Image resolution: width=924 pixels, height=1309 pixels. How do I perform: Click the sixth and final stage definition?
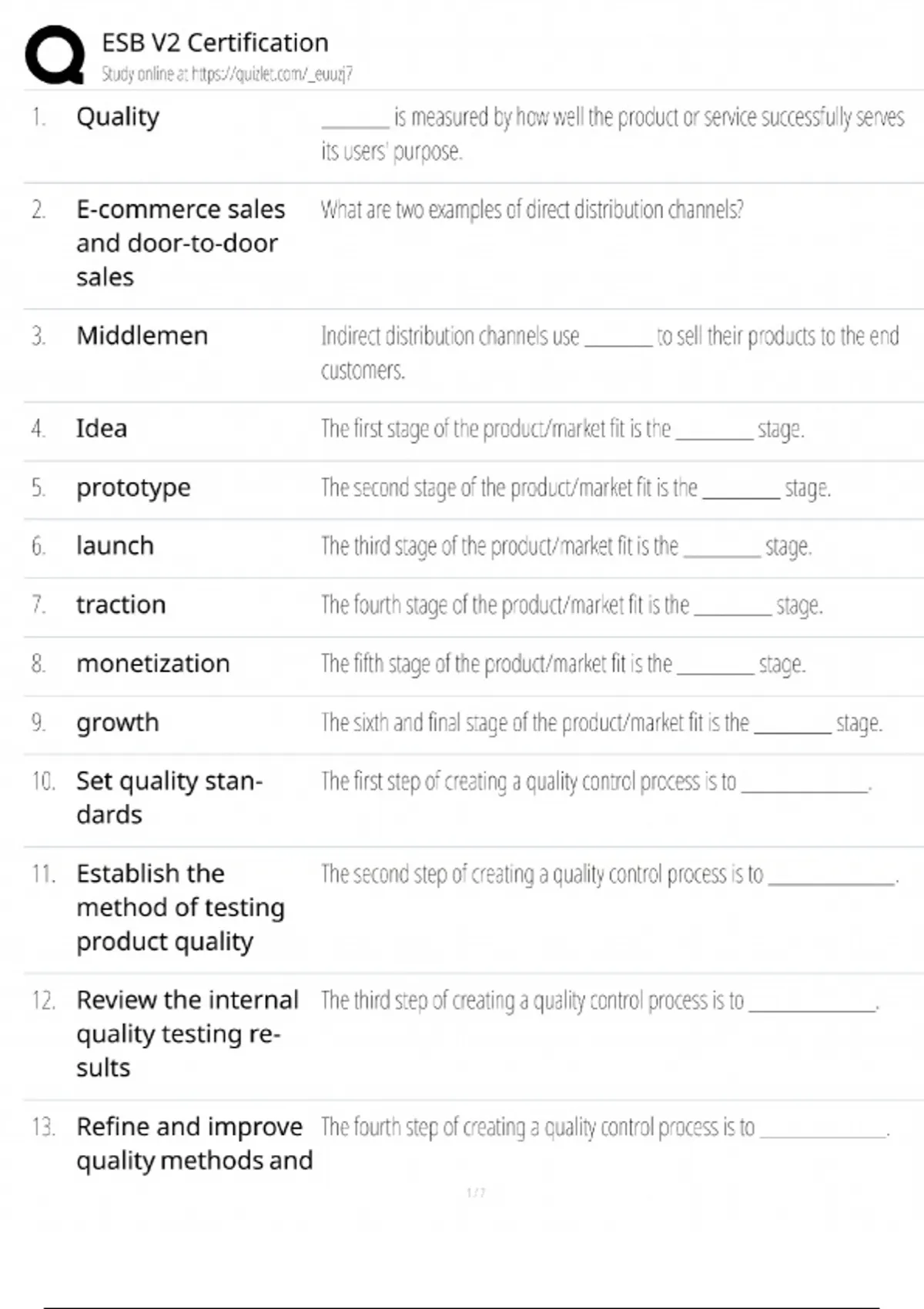point(601,722)
